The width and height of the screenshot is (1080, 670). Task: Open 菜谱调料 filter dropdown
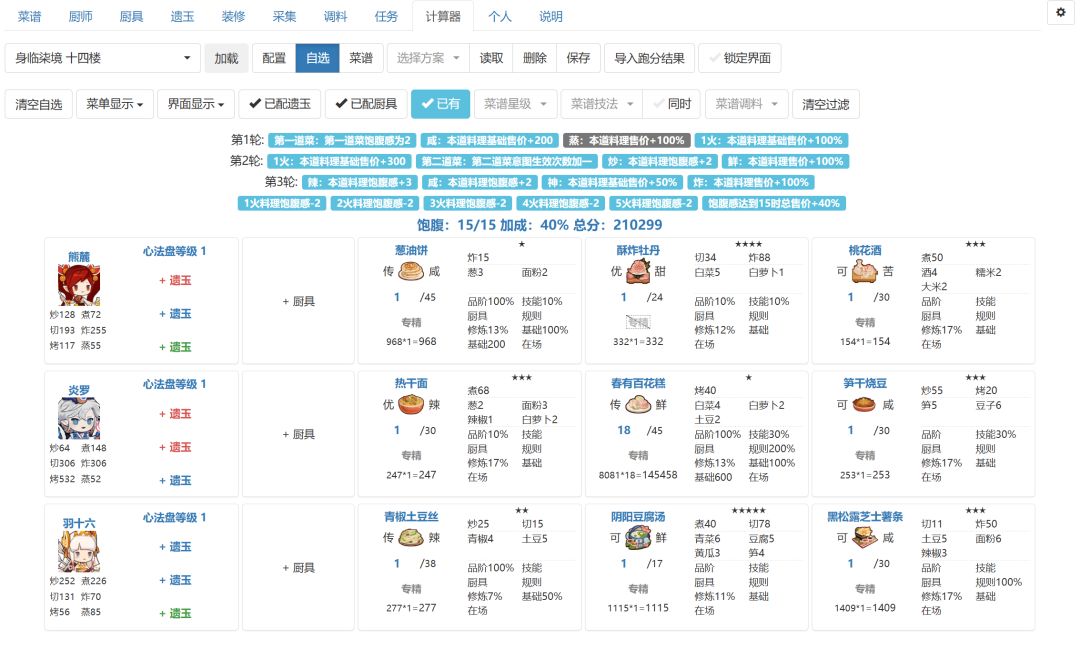pyautogui.click(x=747, y=104)
